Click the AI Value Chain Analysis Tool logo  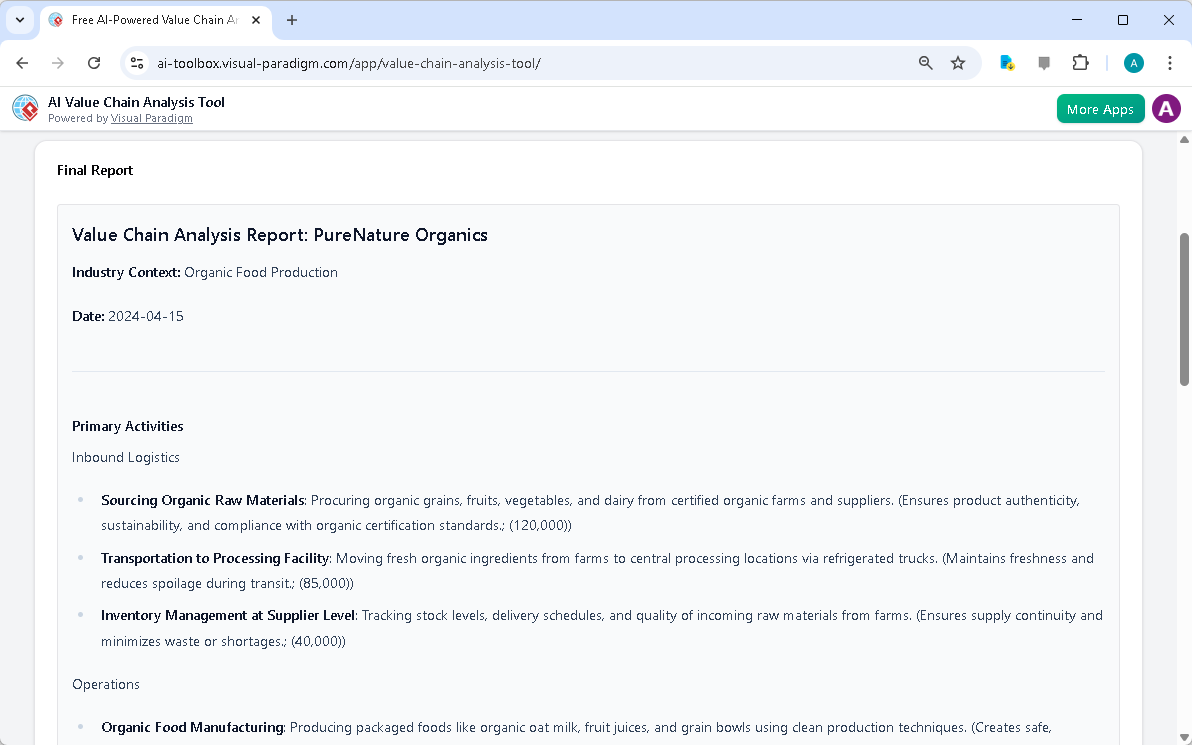tap(25, 108)
